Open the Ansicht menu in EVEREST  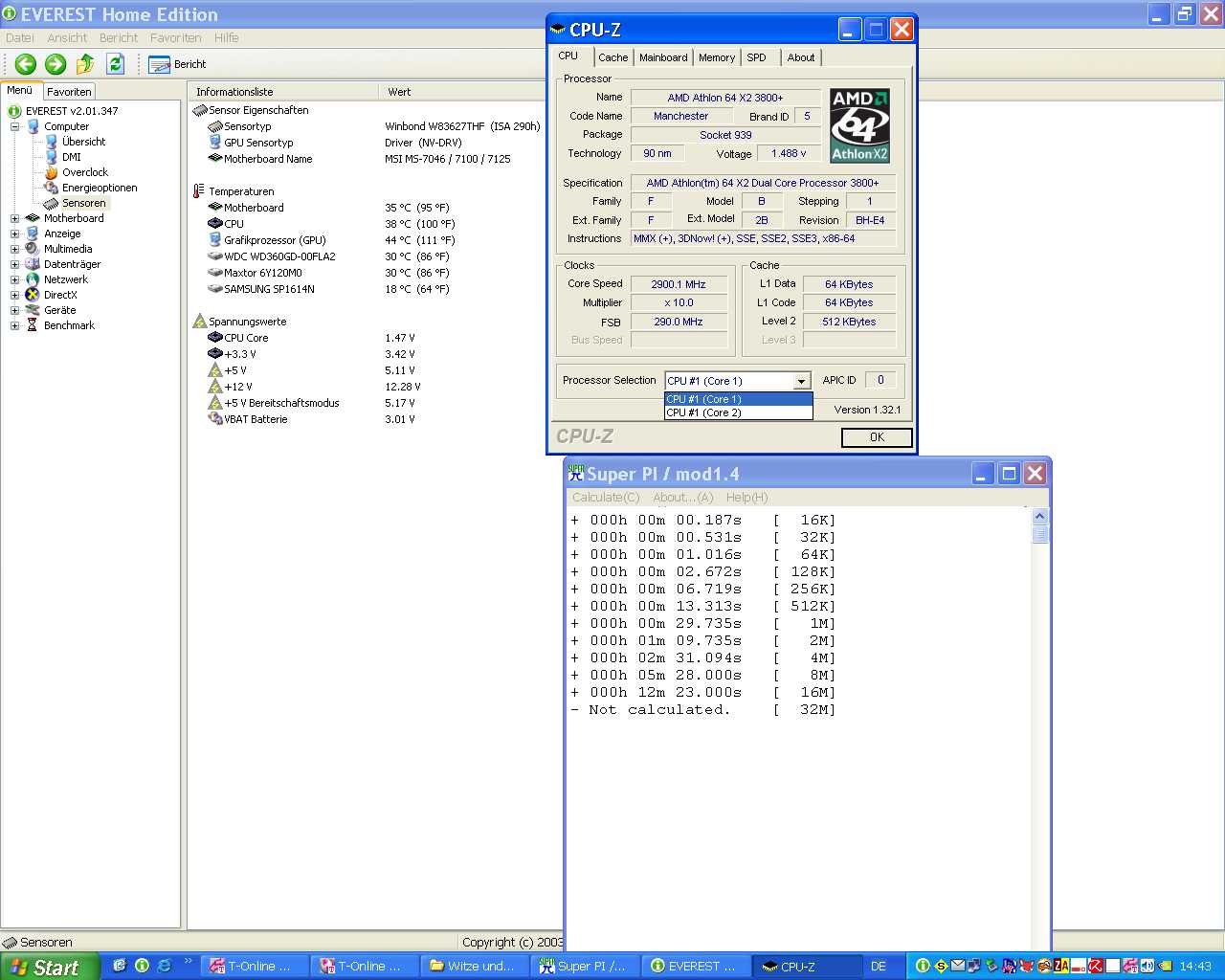[x=67, y=38]
